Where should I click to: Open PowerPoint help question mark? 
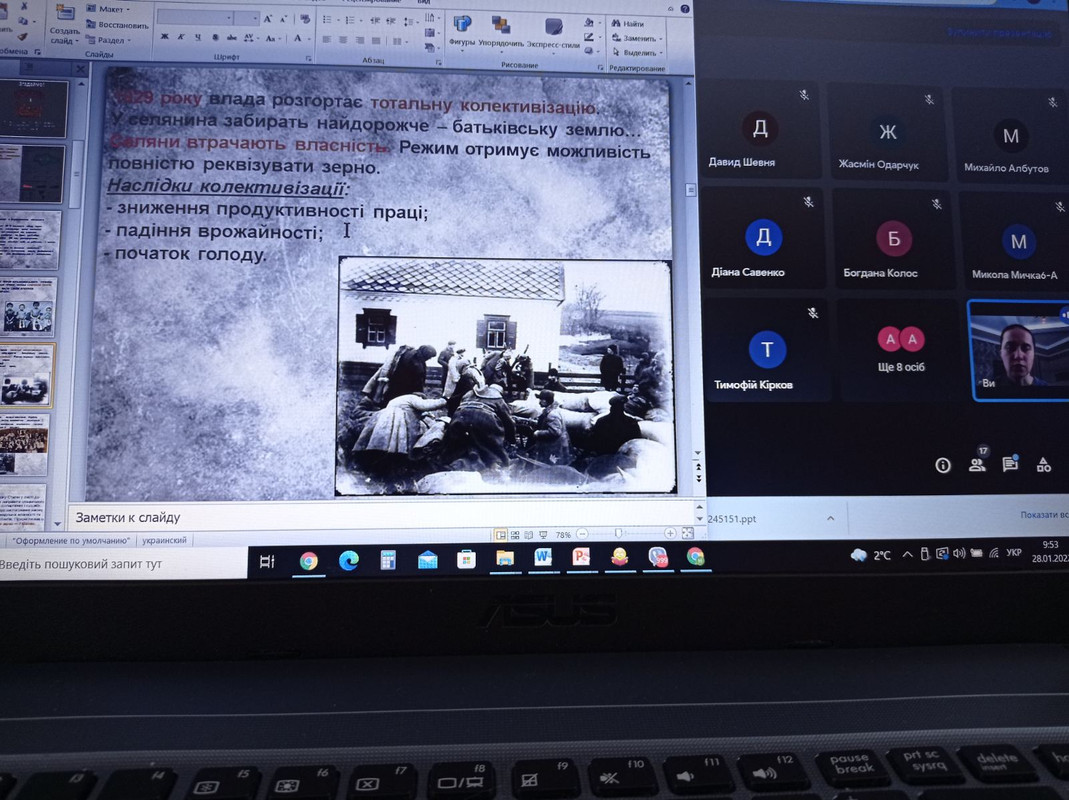684,9
